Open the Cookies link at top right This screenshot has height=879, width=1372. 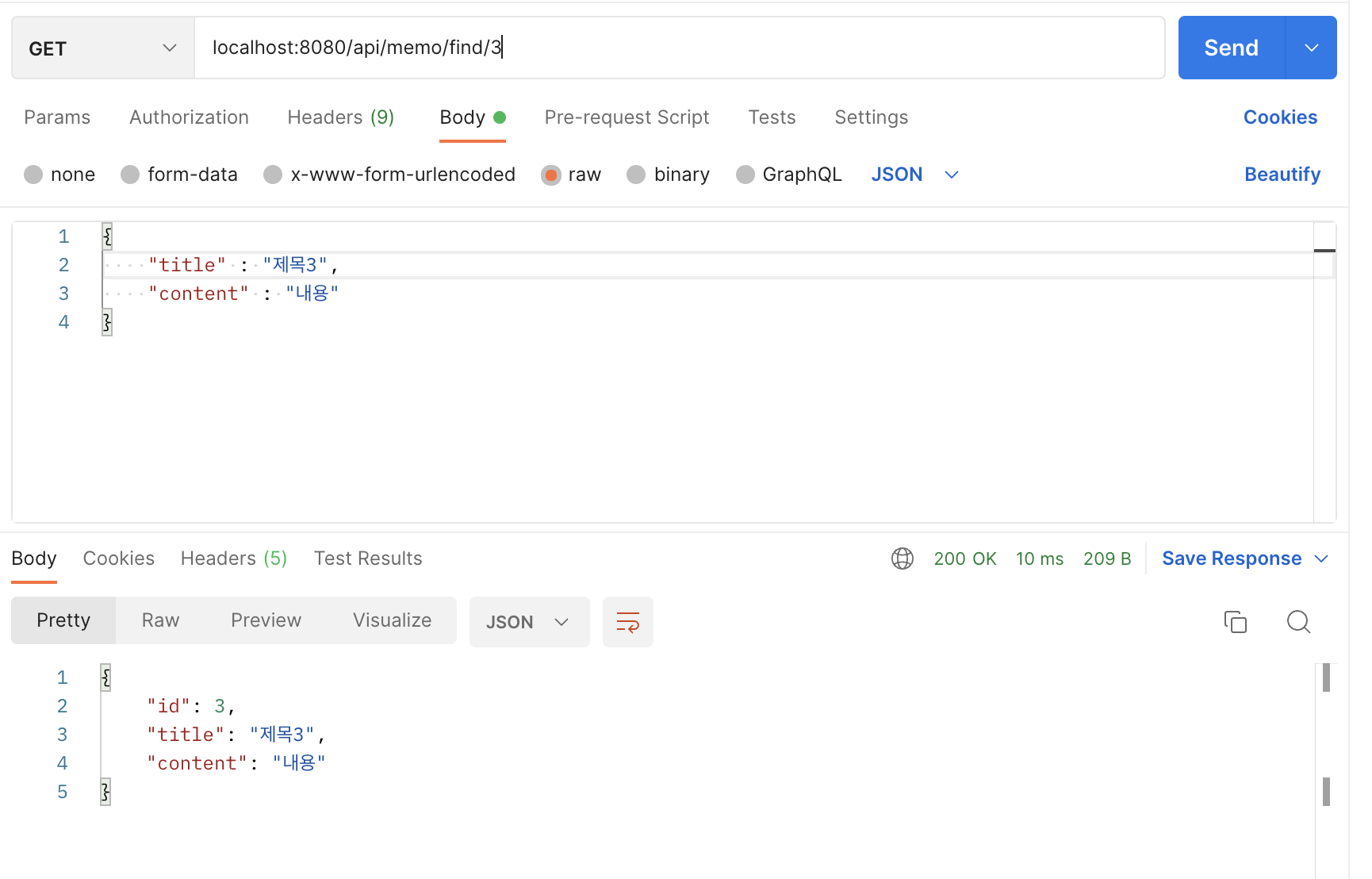1280,117
